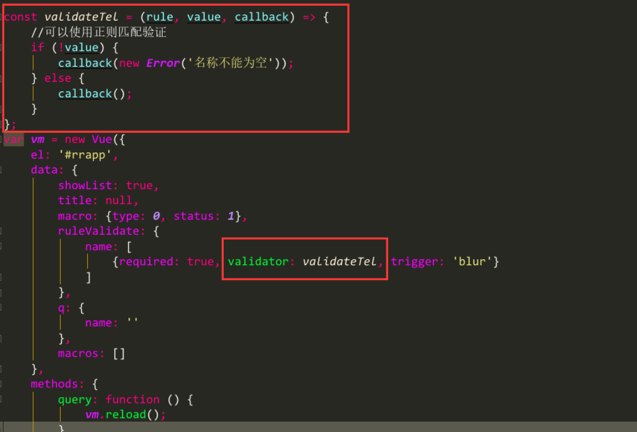This screenshot has width=637, height=432.
Task: Click 'reload' in the vm.reload() call
Action: [126, 415]
